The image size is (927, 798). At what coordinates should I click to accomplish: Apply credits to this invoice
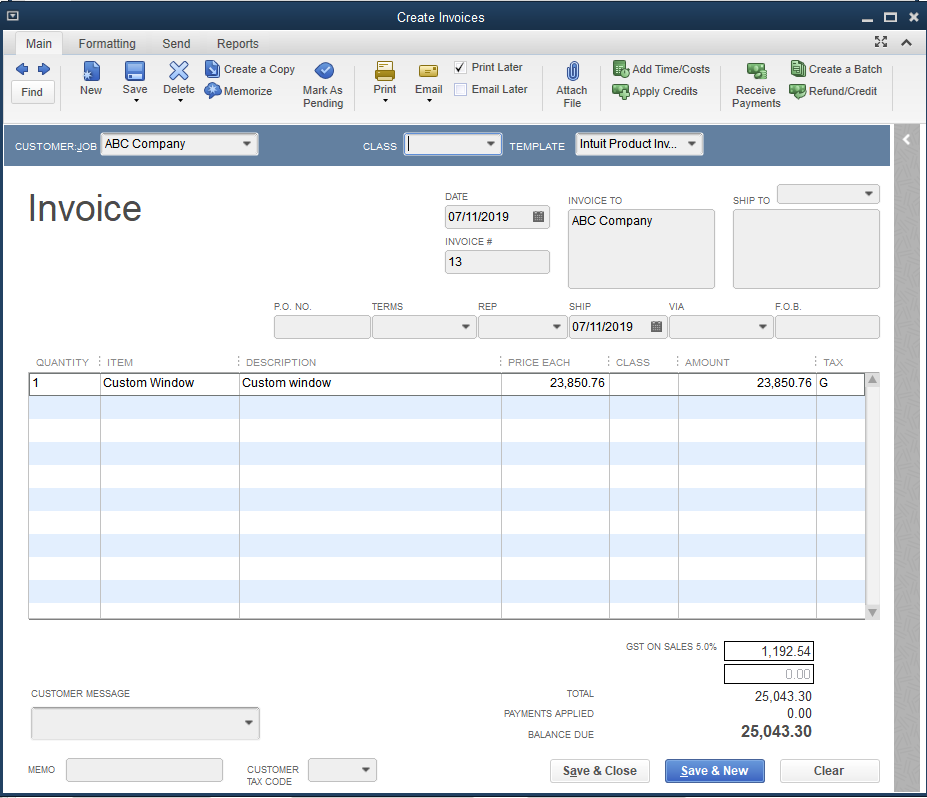[655, 91]
